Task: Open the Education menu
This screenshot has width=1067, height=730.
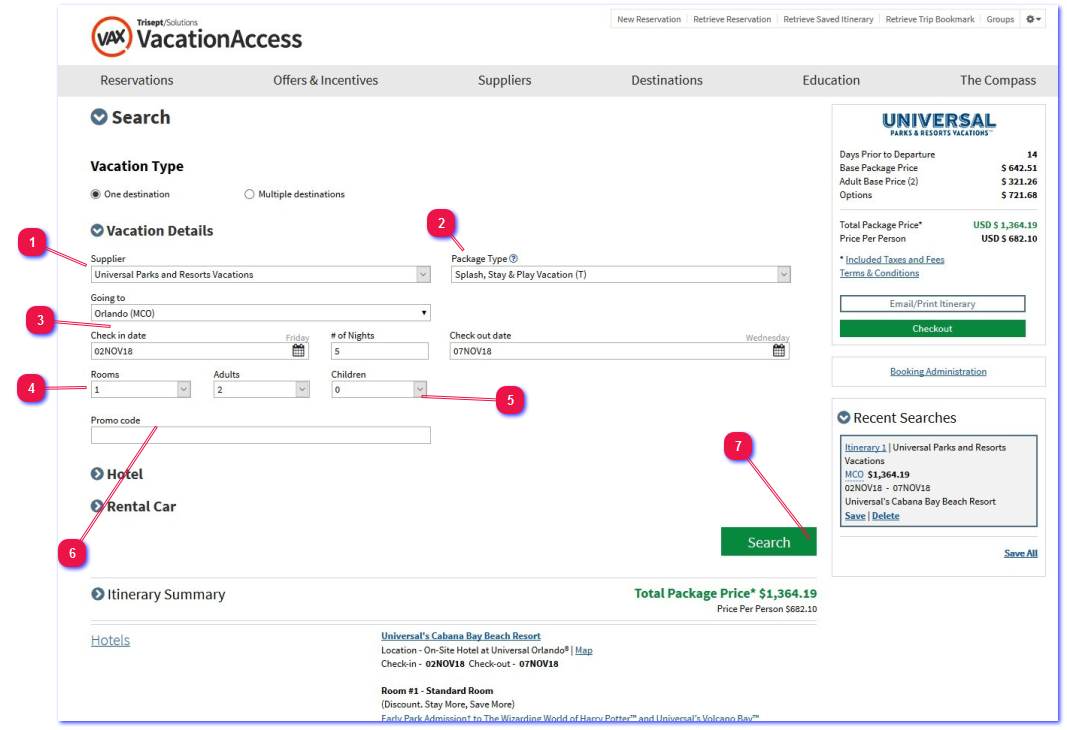Action: pos(831,80)
